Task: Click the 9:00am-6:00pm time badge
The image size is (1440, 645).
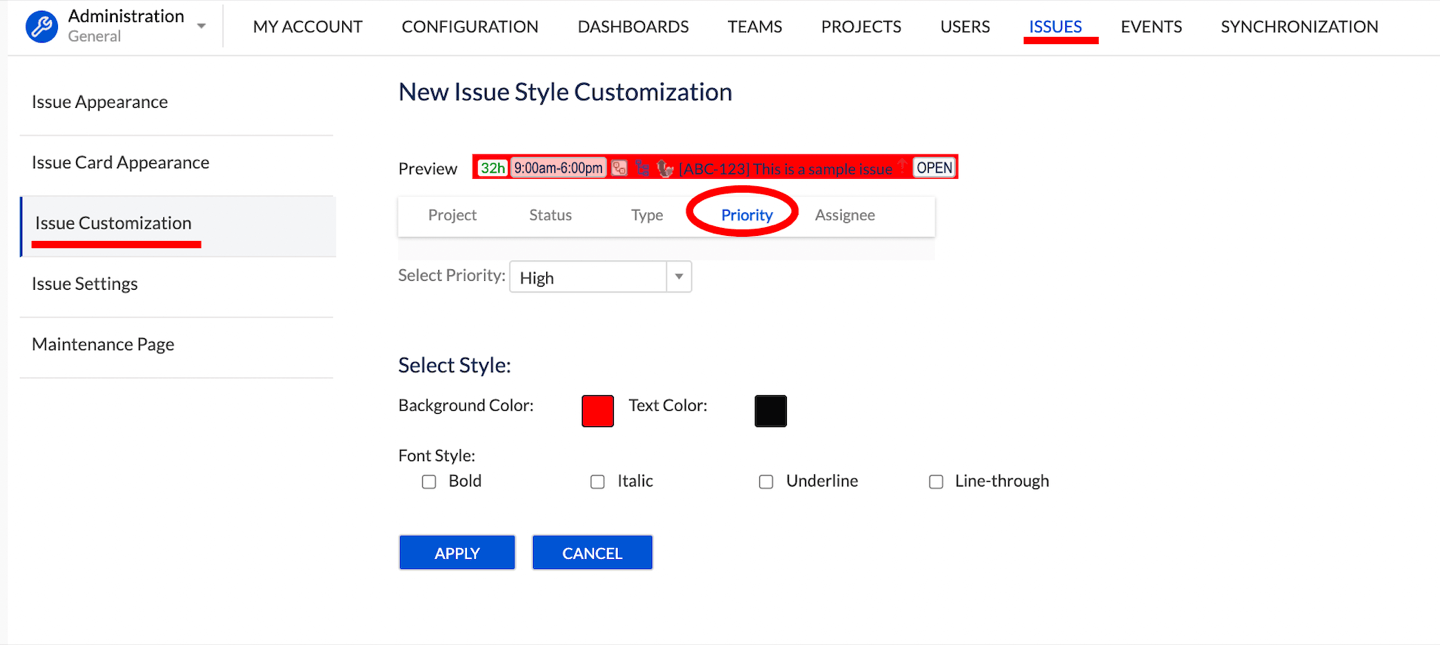Action: (x=558, y=168)
